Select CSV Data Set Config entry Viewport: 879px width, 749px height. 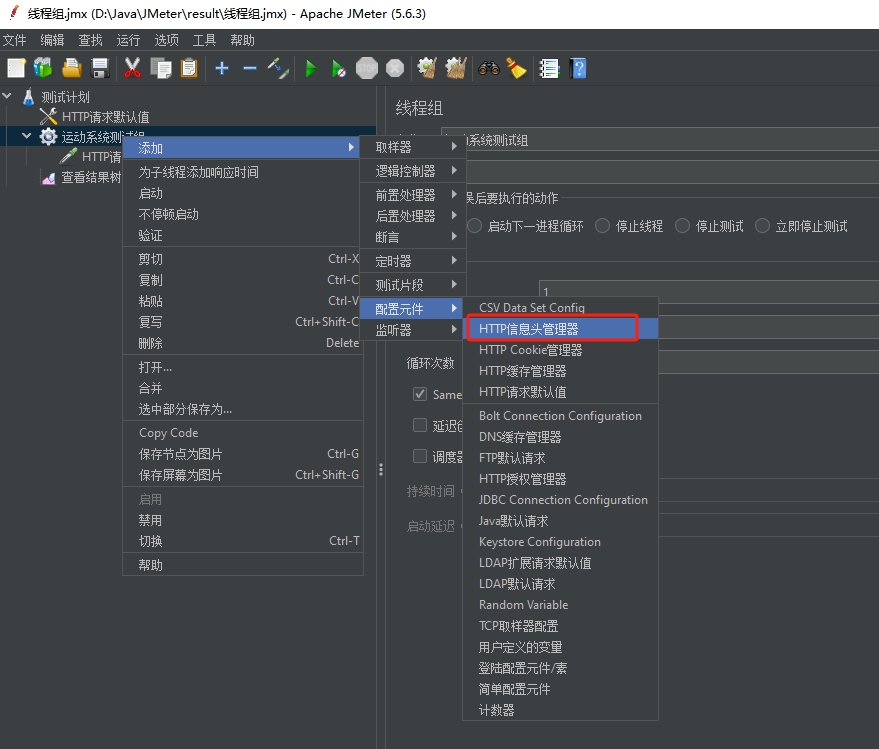[532, 308]
